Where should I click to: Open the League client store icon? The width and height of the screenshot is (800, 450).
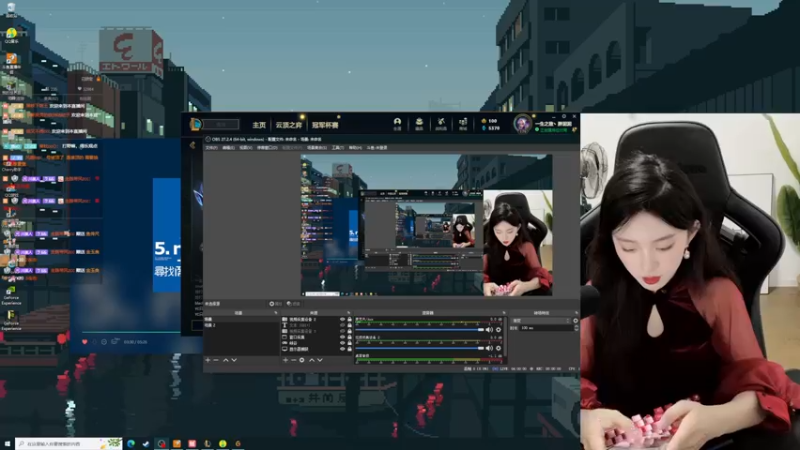(x=463, y=123)
